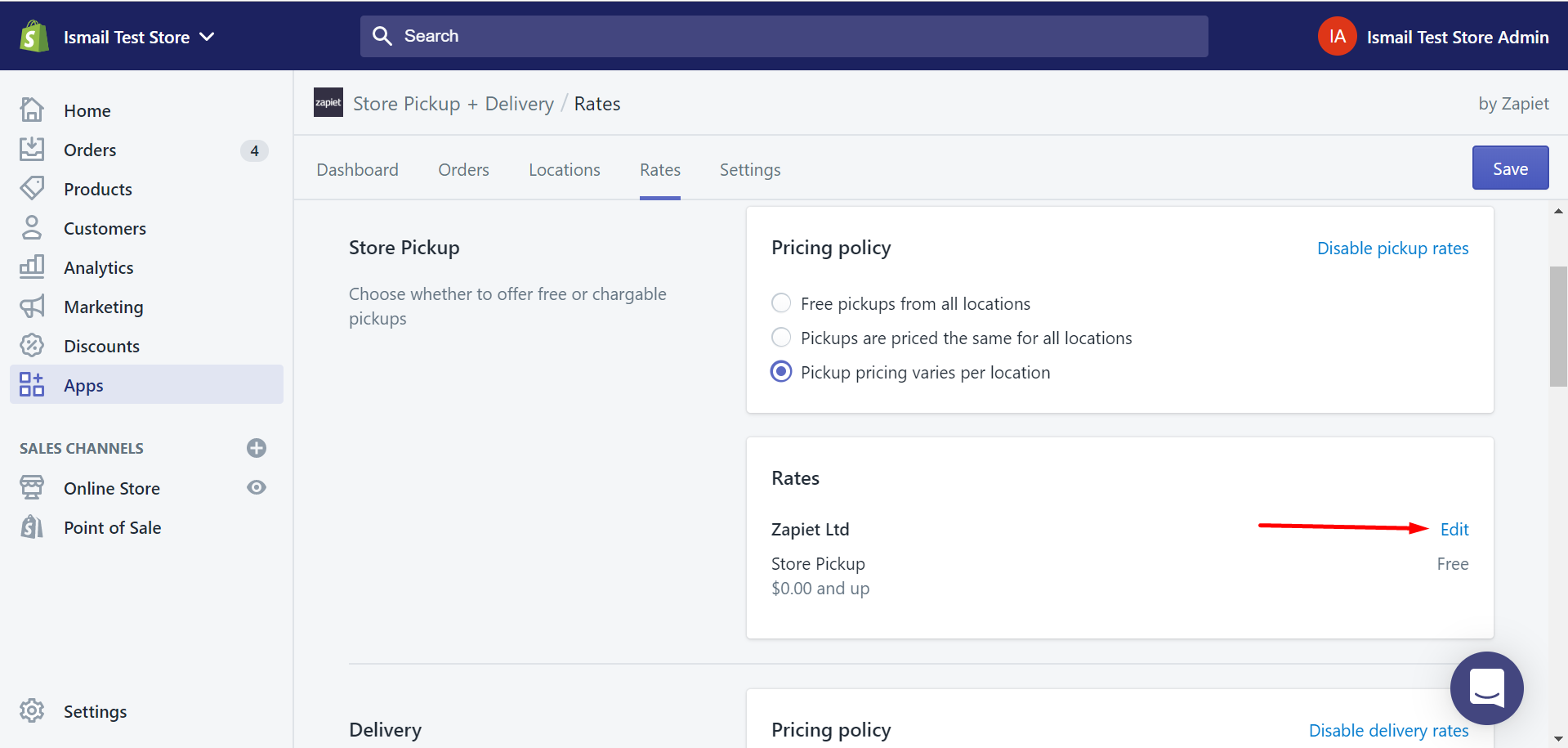Go to Home in sidebar
The image size is (1568, 748).
click(x=87, y=110)
